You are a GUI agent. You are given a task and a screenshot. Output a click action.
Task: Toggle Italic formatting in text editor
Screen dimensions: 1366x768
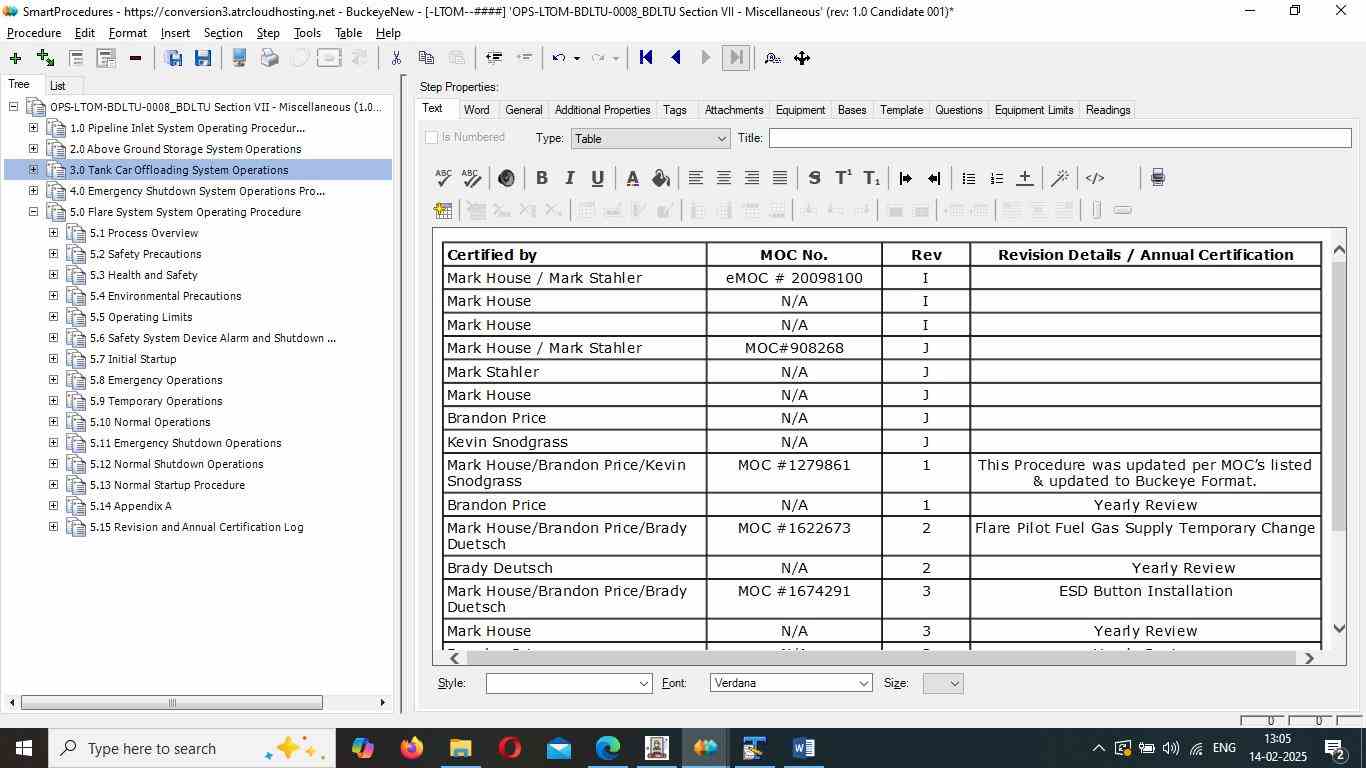[x=569, y=178]
